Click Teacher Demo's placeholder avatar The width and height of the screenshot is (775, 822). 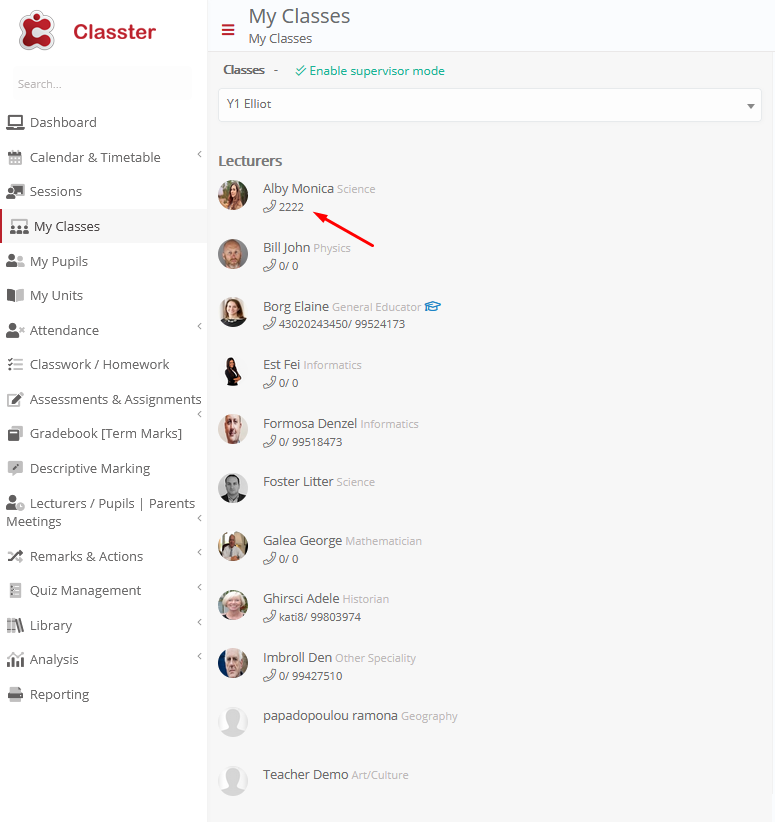[233, 781]
